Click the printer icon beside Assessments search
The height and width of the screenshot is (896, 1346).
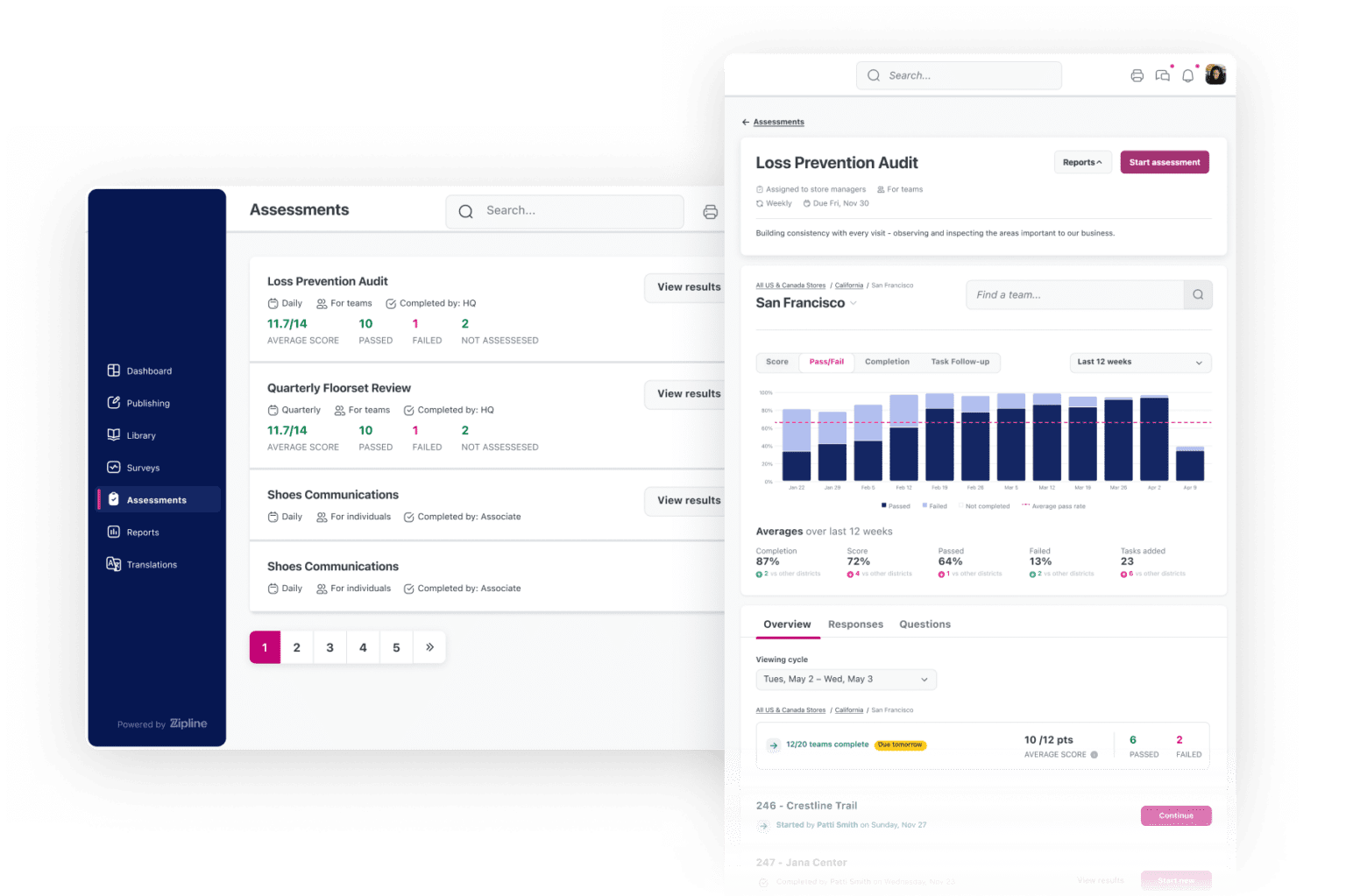click(x=710, y=211)
